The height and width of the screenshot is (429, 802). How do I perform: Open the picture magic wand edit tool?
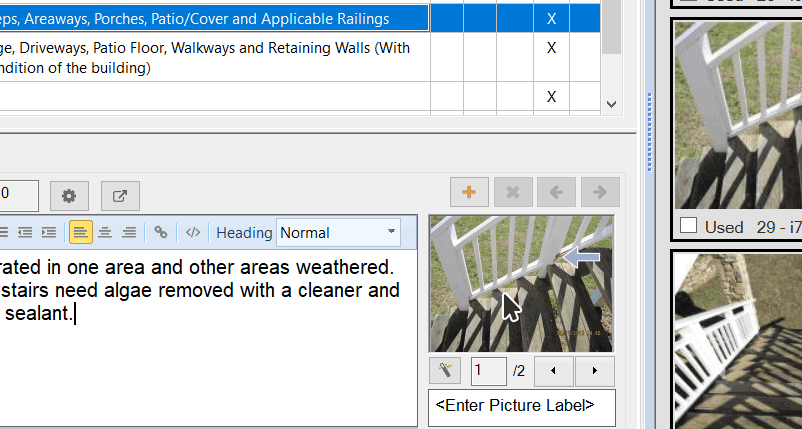[x=445, y=371]
